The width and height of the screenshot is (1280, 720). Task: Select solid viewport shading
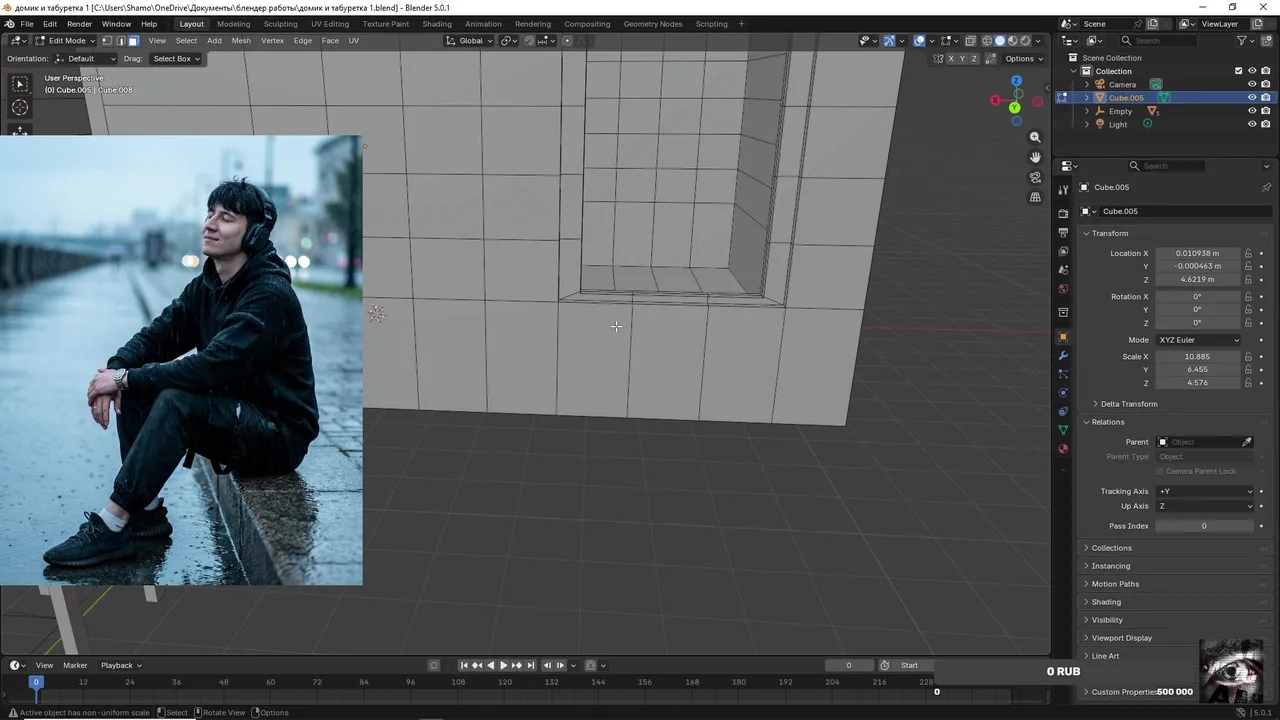[1000, 41]
